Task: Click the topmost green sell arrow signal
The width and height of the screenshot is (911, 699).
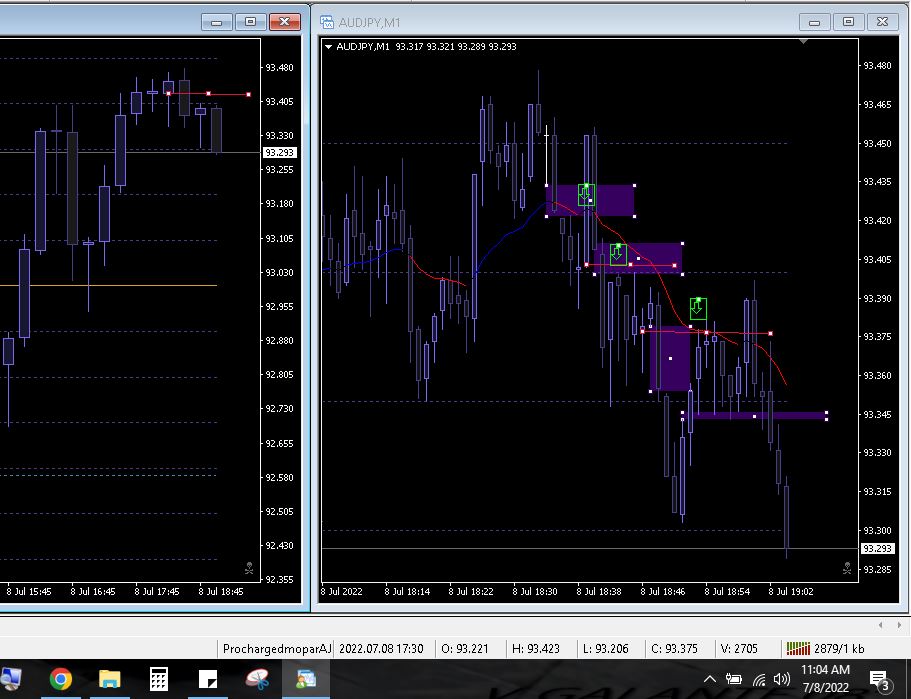Action: [x=587, y=195]
